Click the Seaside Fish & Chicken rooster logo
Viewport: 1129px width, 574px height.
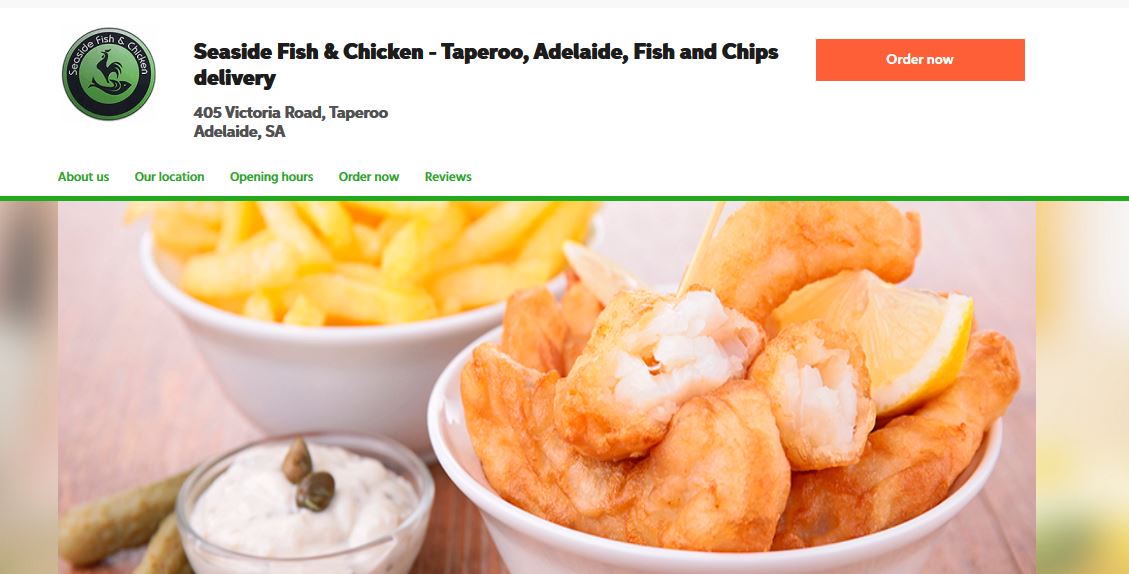(x=109, y=74)
